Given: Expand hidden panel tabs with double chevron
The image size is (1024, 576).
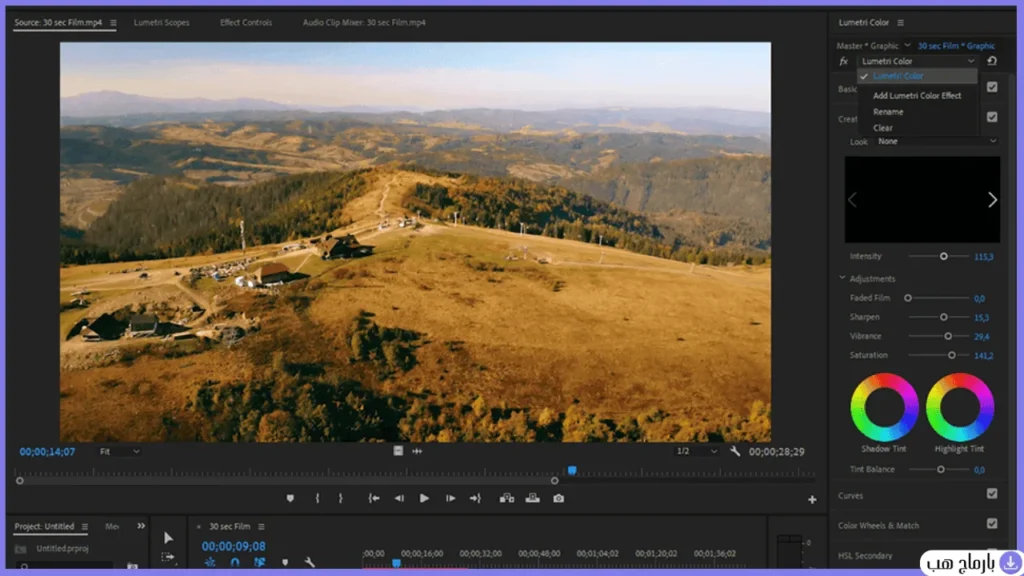Looking at the screenshot, I should click(141, 526).
